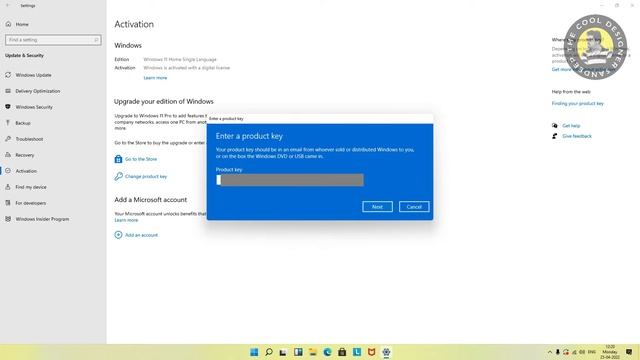Screen dimensions: 640x360
Task: Open the Windows Start menu
Action: [x=254, y=352]
